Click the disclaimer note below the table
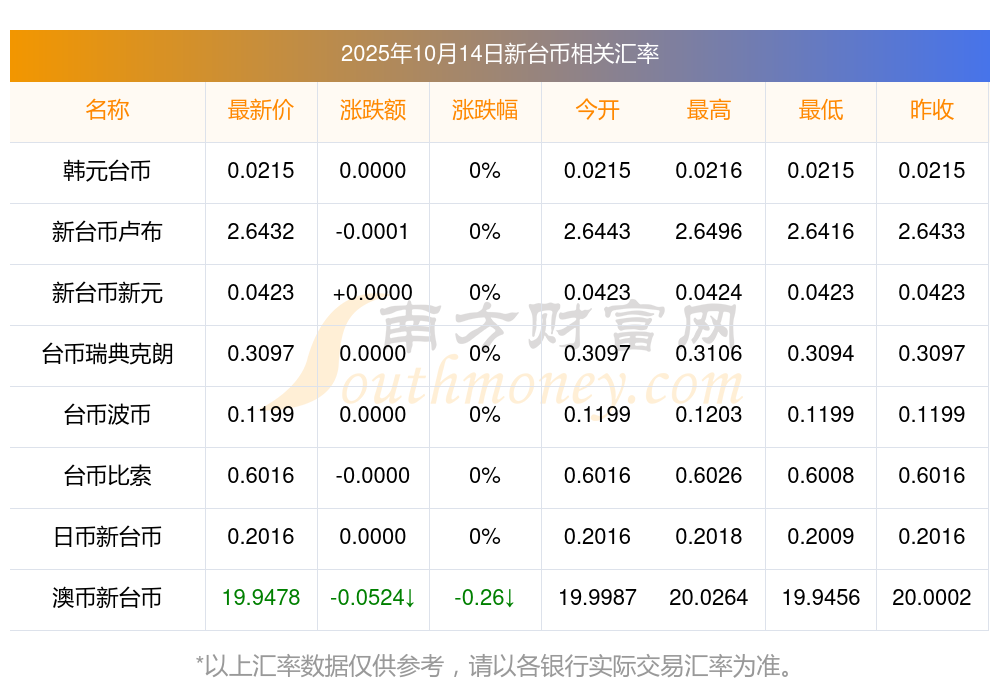The height and width of the screenshot is (697, 1000). click(x=499, y=665)
